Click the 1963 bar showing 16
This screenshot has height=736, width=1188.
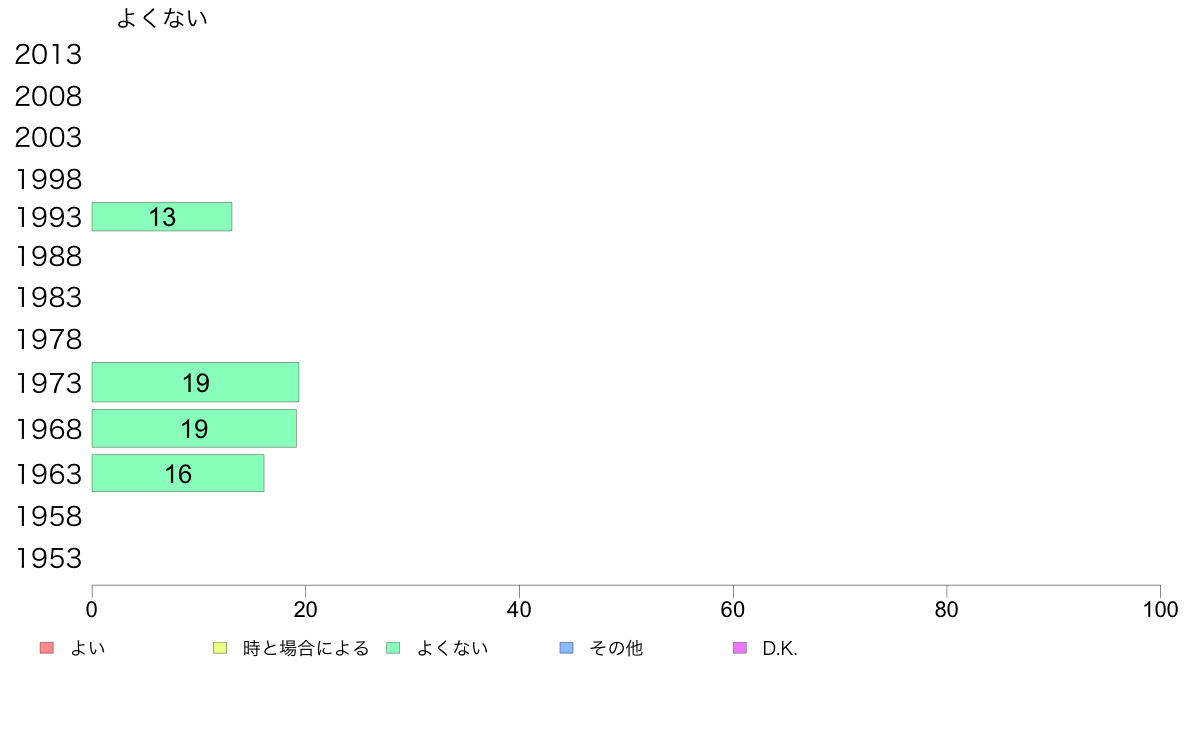(x=178, y=473)
